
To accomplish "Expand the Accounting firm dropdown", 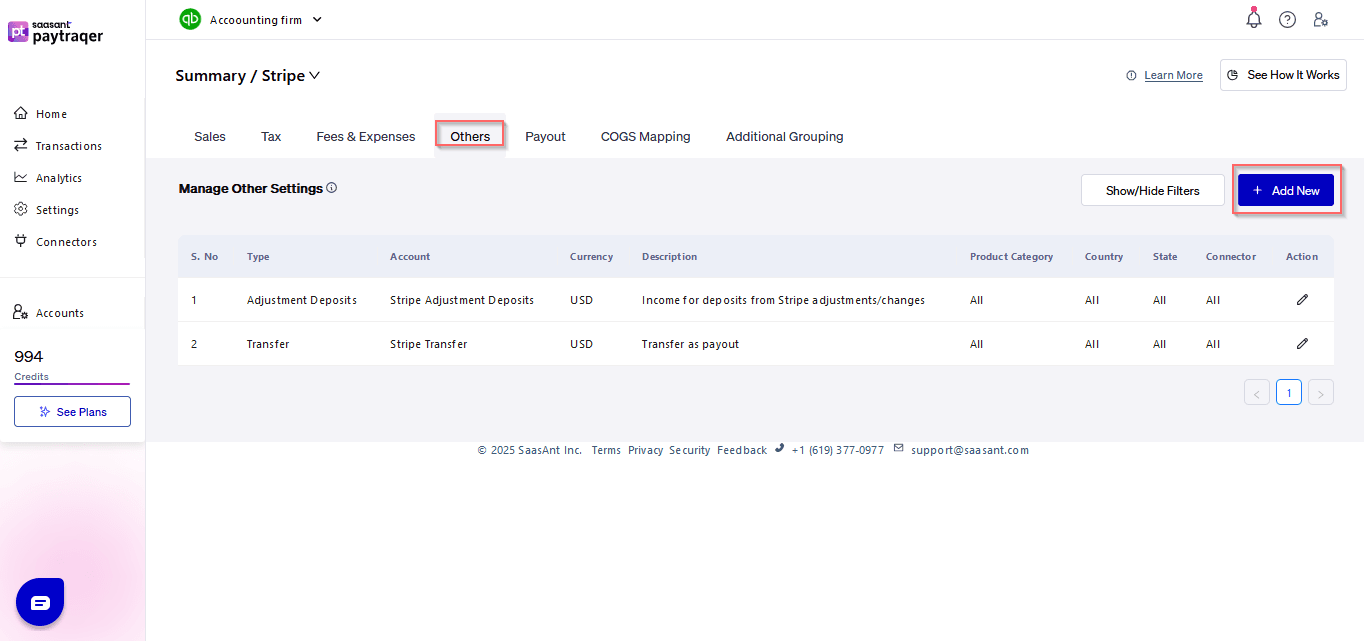I will click(x=265, y=19).
